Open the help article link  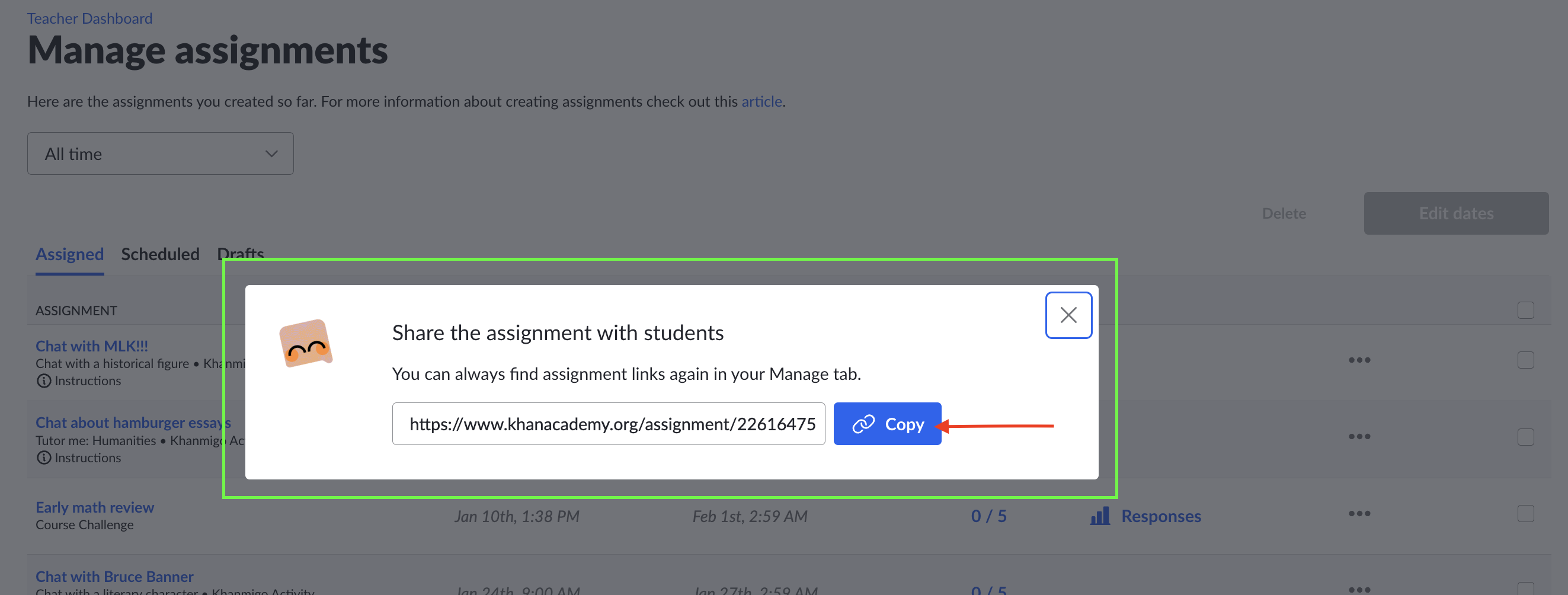761,101
